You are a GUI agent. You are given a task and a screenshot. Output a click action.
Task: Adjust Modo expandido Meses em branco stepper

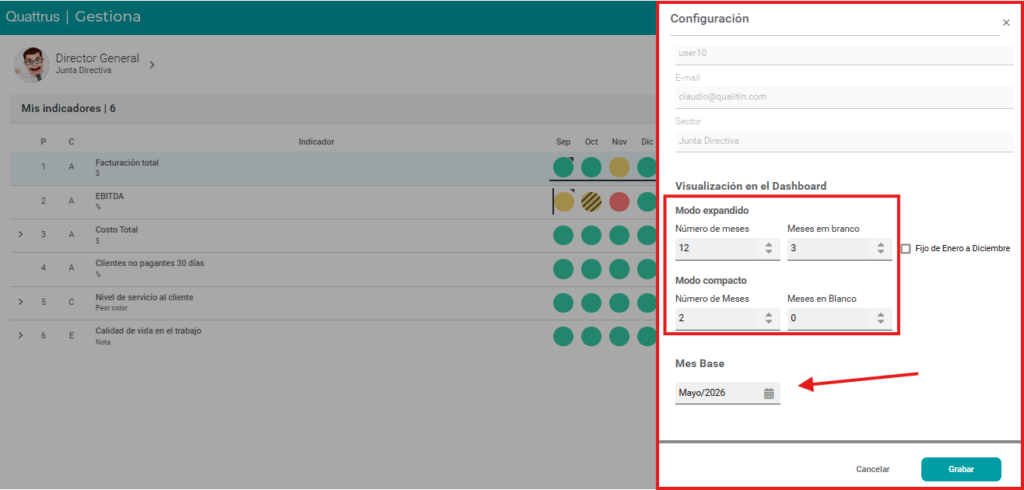880,248
